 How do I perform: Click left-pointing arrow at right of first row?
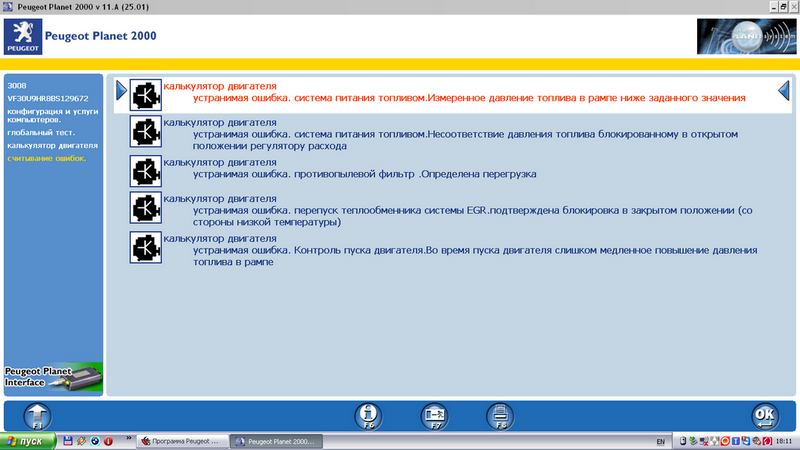[785, 92]
